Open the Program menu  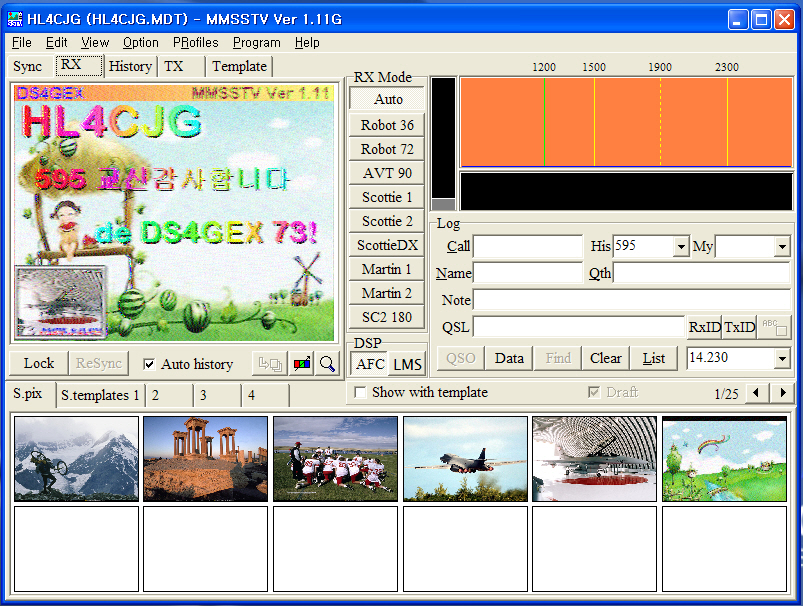tap(257, 43)
